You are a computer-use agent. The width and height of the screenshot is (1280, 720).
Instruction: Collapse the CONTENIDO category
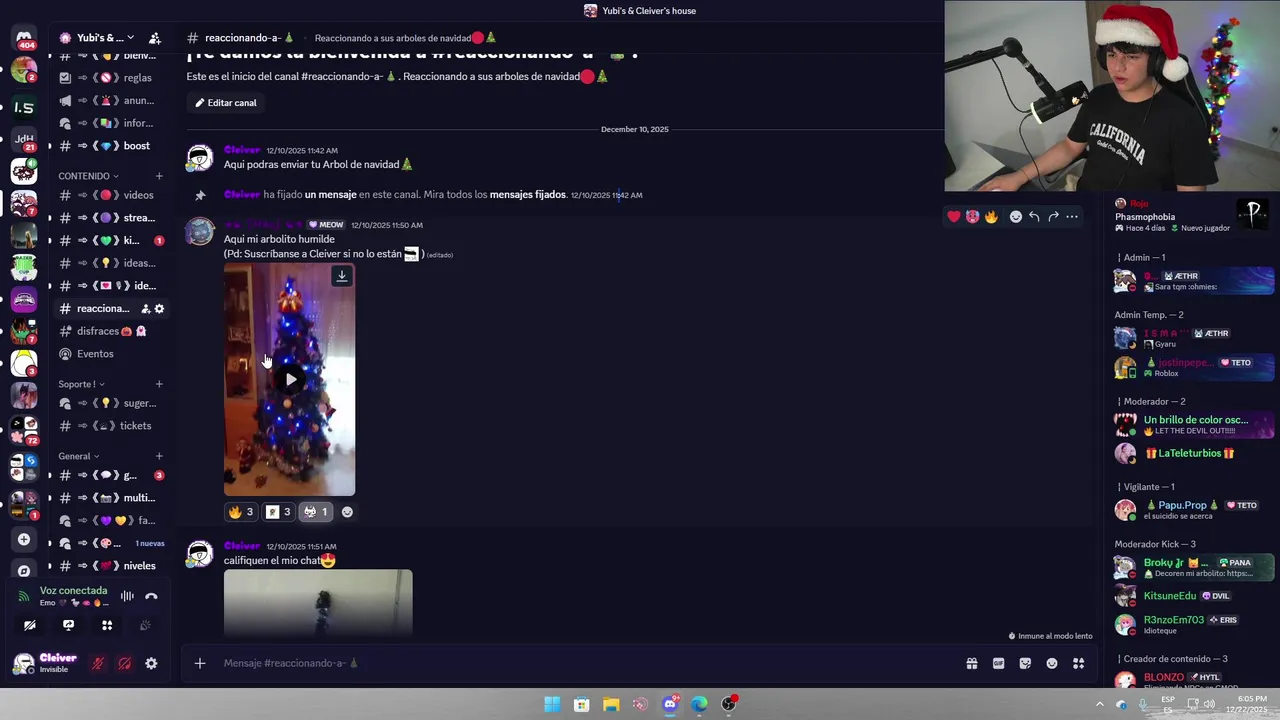pyautogui.click(x=88, y=176)
